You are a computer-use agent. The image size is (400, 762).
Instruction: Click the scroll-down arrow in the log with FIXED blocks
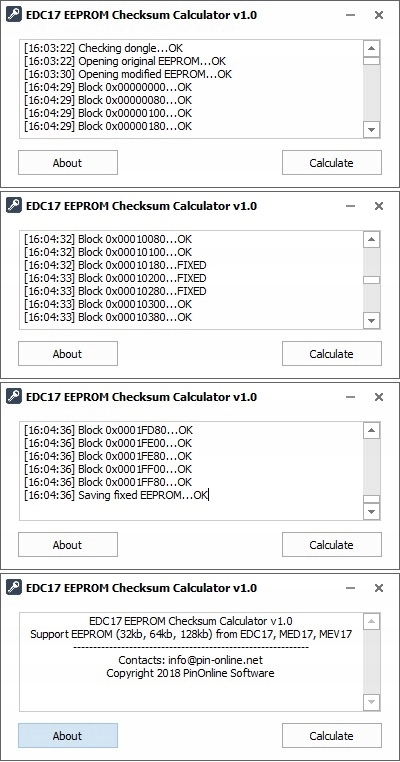point(371,321)
